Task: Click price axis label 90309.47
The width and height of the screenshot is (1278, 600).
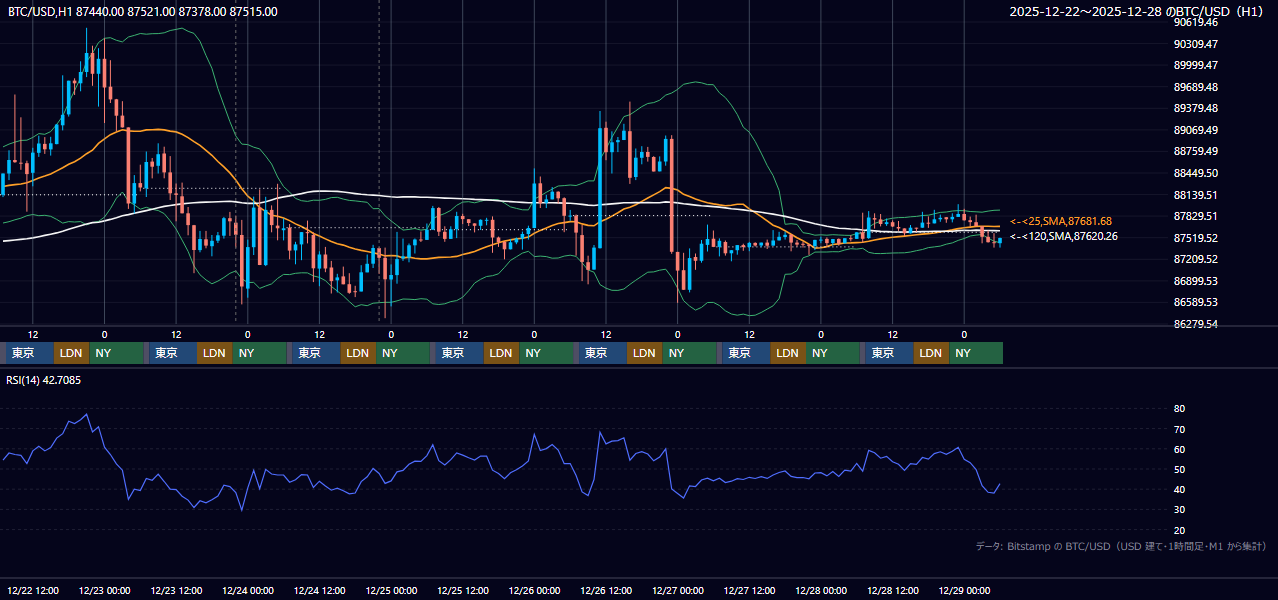Action: (x=1196, y=44)
